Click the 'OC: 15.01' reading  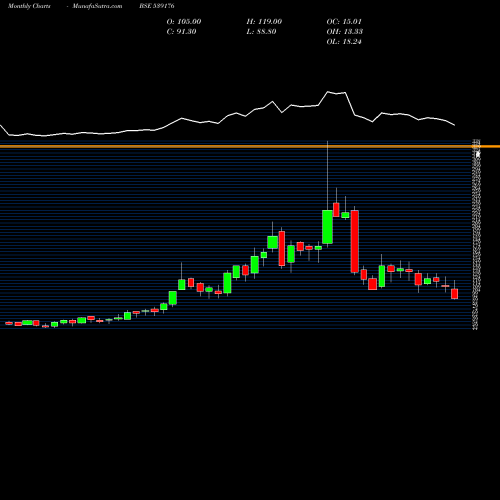coord(344,22)
